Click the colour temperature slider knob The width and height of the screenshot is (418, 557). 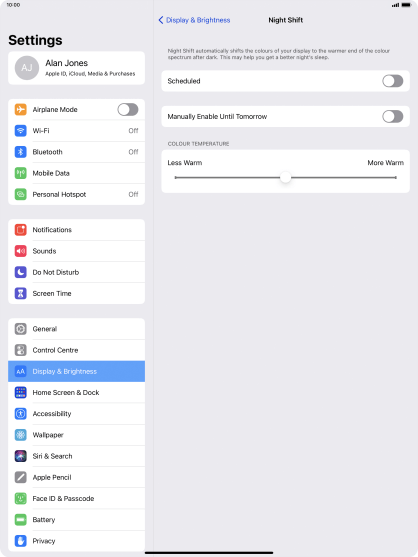tap(286, 177)
